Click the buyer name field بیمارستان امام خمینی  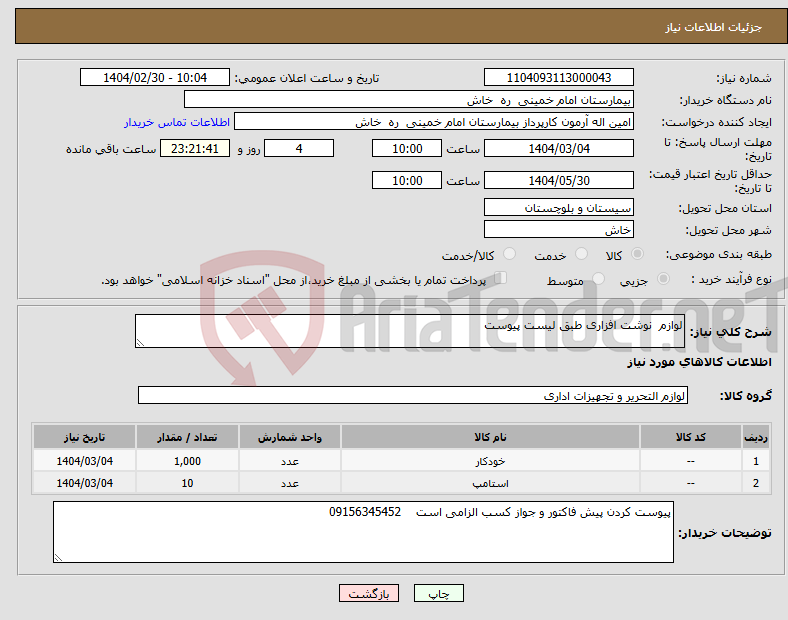click(409, 99)
